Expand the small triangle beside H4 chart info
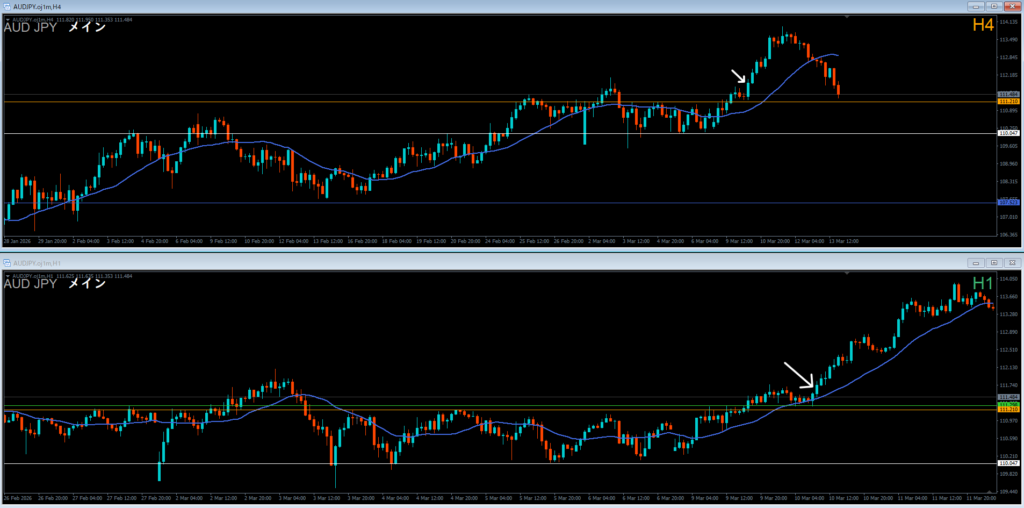The width and height of the screenshot is (1024, 508). (7, 18)
